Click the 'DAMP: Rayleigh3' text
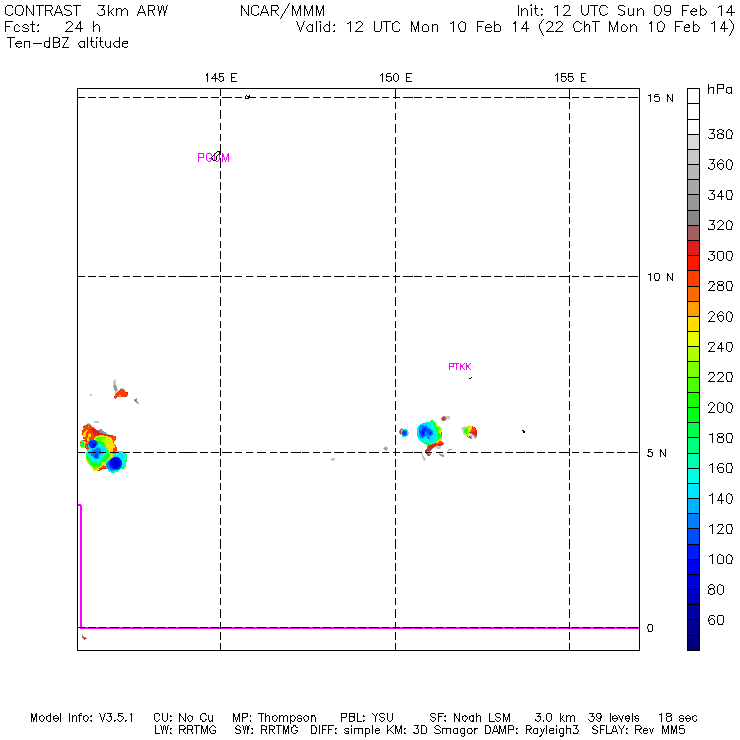 pyautogui.click(x=531, y=730)
